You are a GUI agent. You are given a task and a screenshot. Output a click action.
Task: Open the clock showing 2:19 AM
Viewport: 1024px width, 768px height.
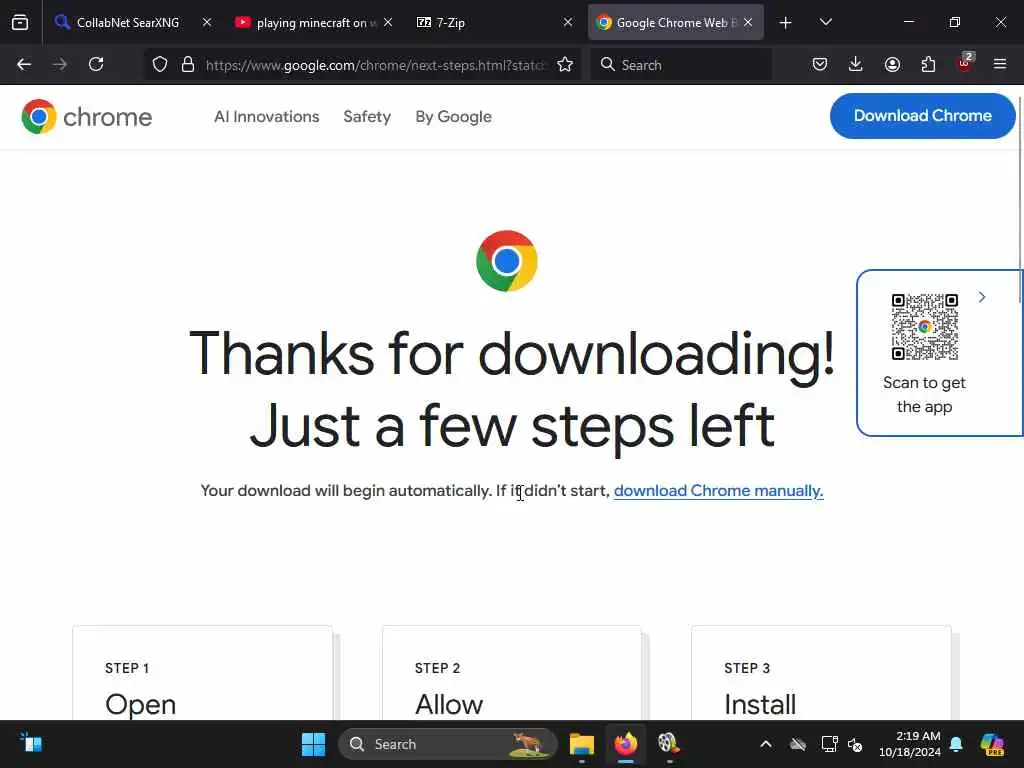pos(910,744)
